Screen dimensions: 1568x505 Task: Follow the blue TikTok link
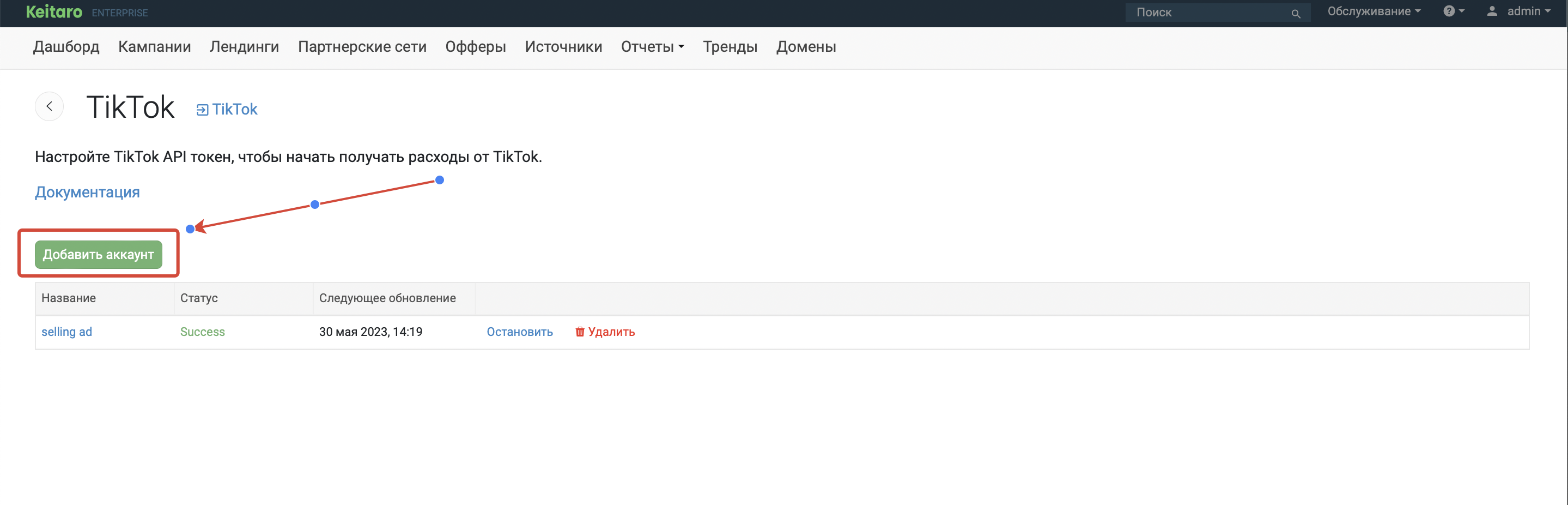pyautogui.click(x=234, y=110)
